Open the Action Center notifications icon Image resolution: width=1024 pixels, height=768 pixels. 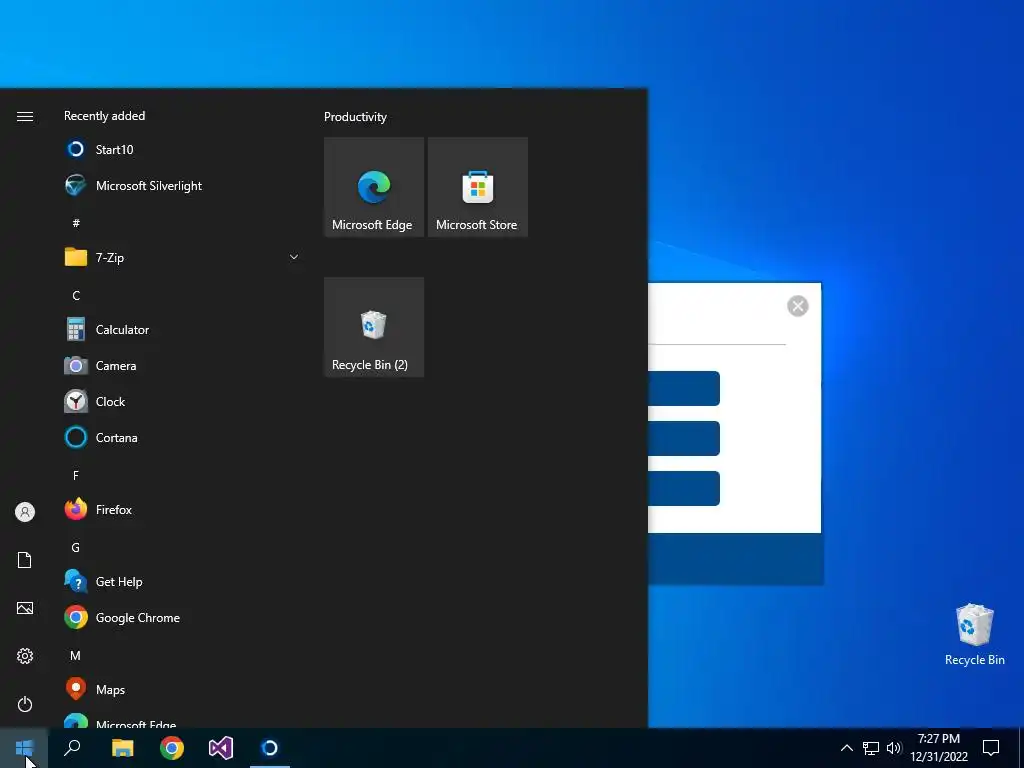click(x=991, y=748)
